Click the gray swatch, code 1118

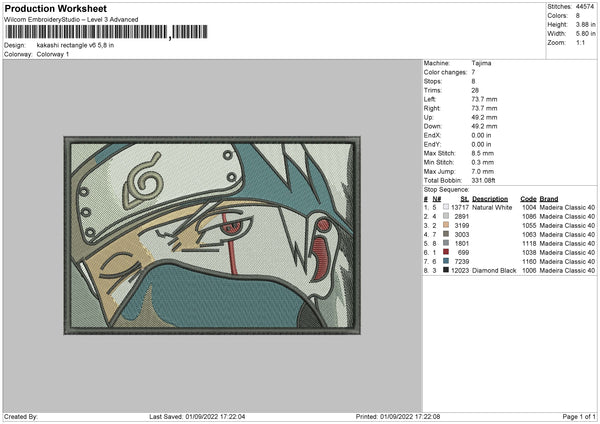[x=446, y=243]
